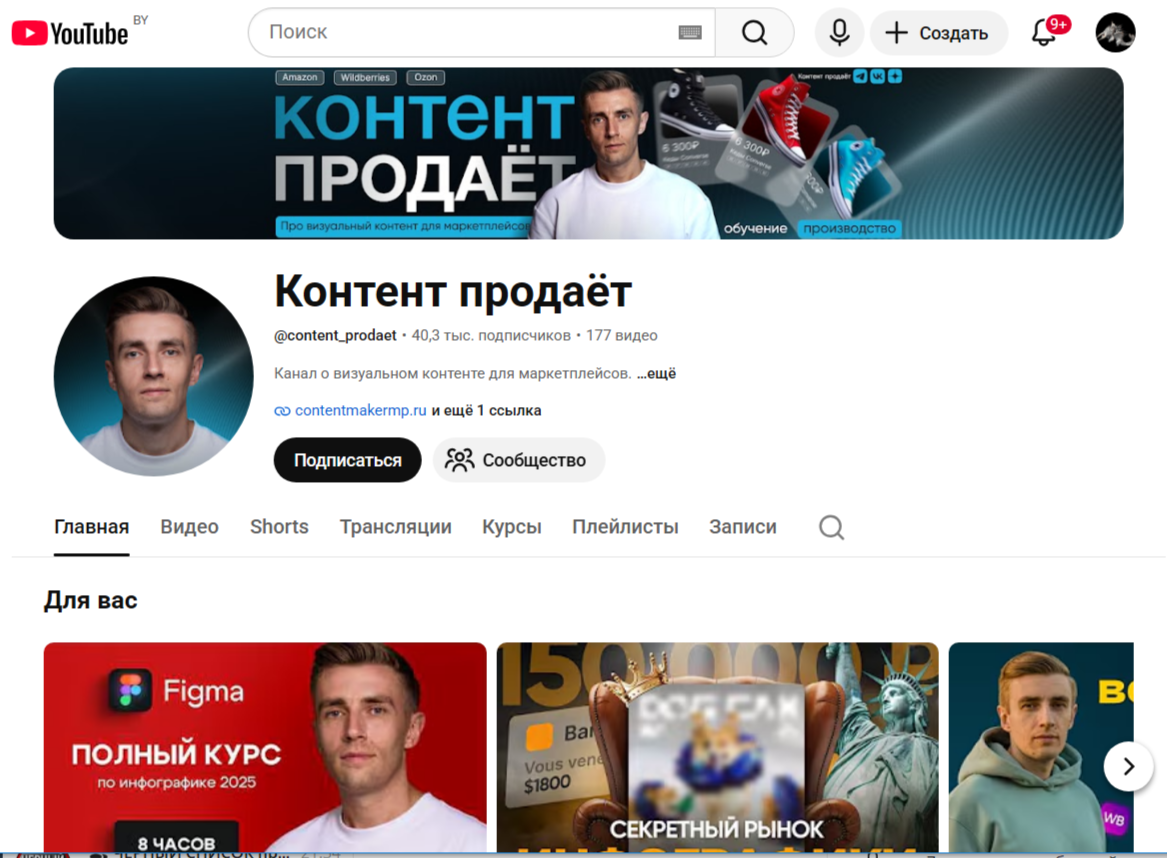Open the Сообщество button
This screenshot has width=1167, height=858.
[519, 460]
